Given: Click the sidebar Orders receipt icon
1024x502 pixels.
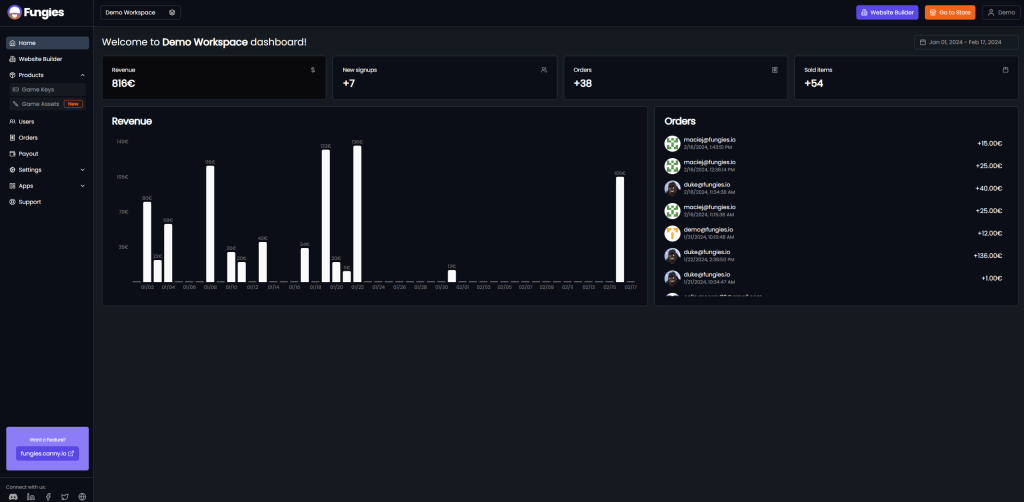Looking at the screenshot, I should click(12, 138).
